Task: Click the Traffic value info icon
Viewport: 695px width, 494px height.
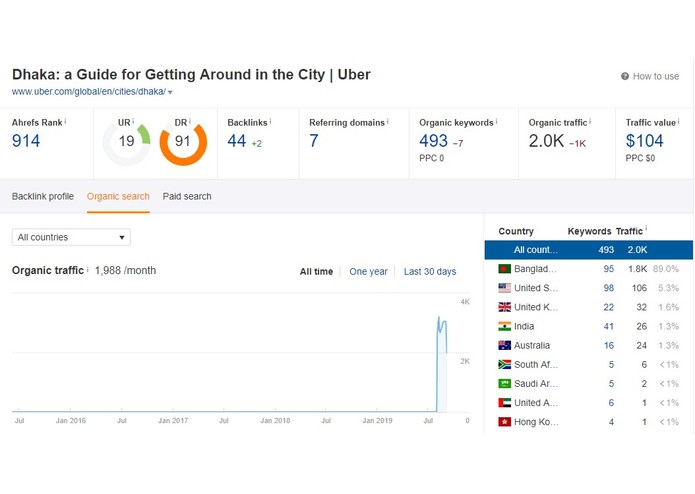Action: click(x=679, y=121)
